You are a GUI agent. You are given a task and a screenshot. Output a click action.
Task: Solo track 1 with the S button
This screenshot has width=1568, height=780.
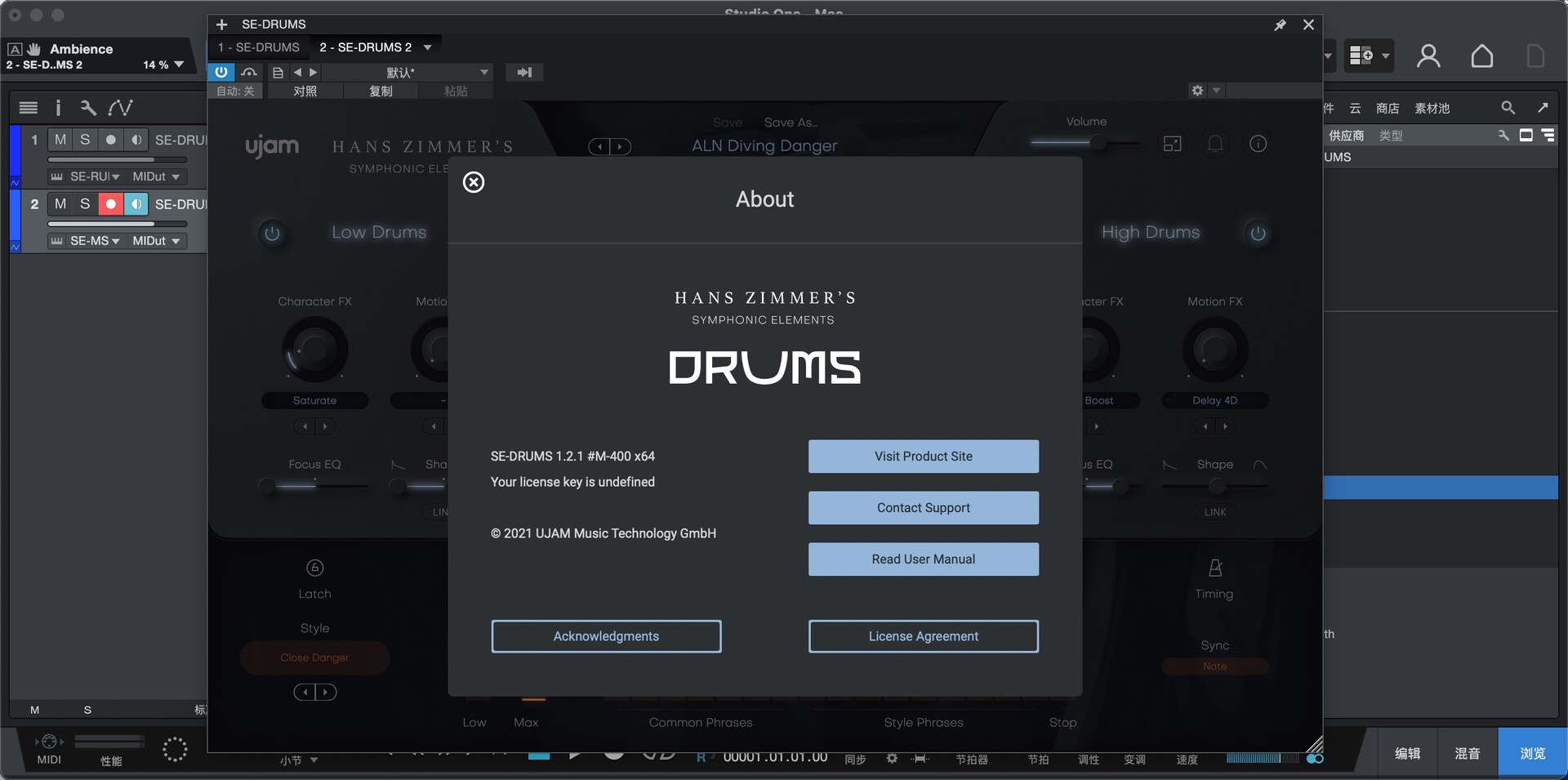pyautogui.click(x=85, y=140)
